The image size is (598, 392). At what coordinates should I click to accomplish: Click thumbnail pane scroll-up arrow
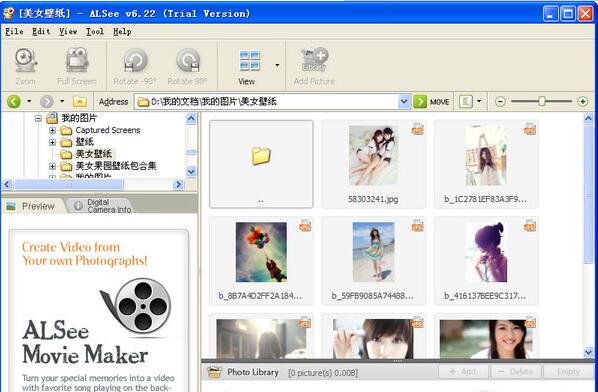(588, 119)
